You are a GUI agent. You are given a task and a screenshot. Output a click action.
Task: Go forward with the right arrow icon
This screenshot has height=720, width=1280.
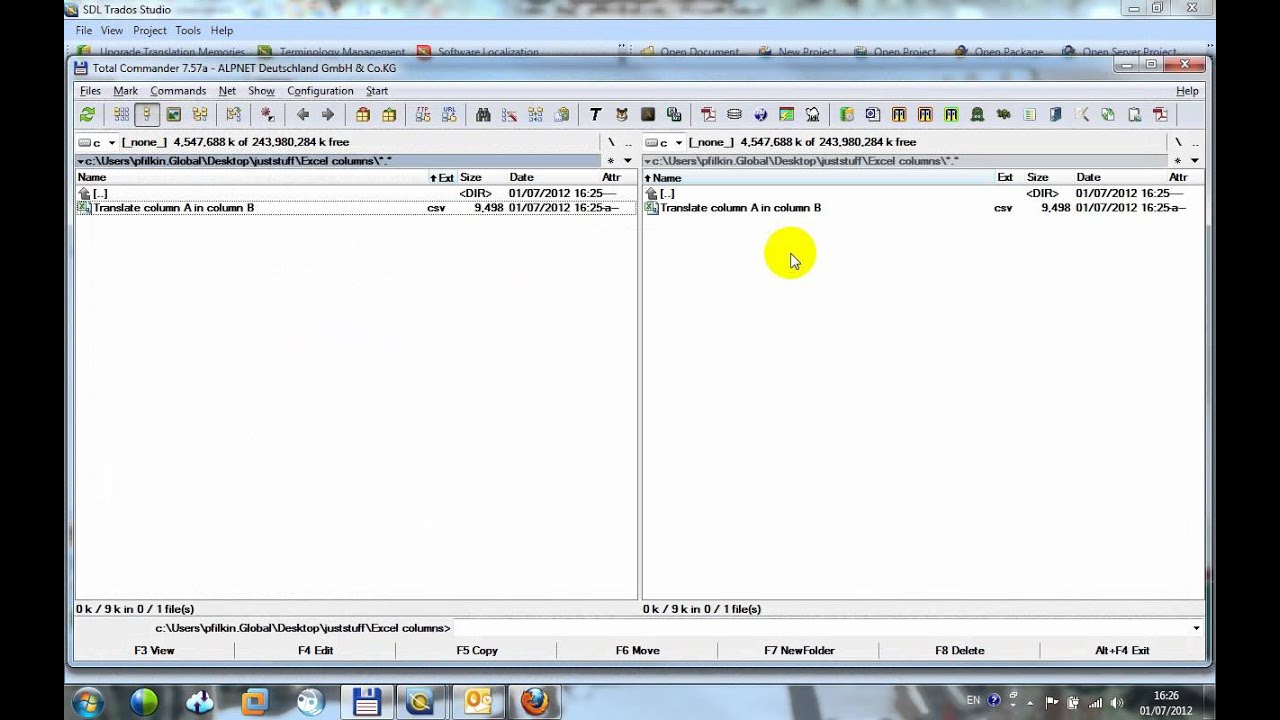[x=328, y=115]
